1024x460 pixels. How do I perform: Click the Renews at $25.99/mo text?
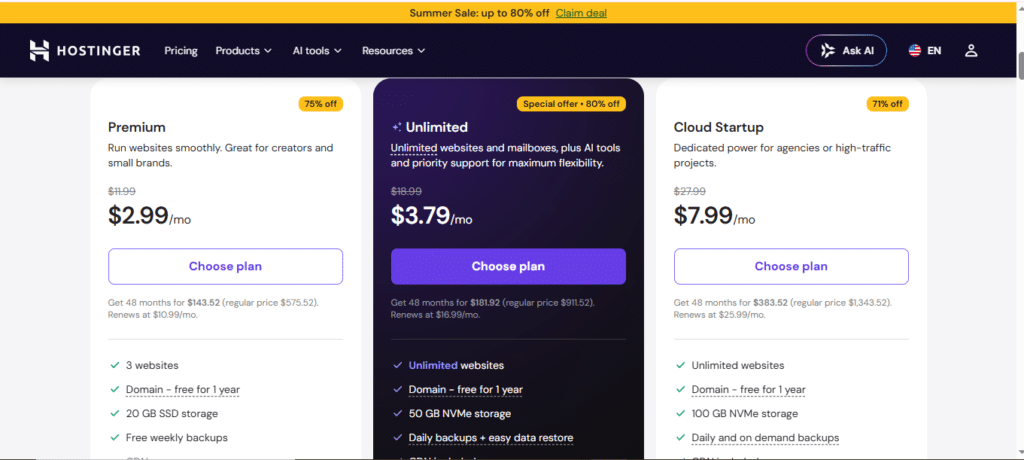718,314
